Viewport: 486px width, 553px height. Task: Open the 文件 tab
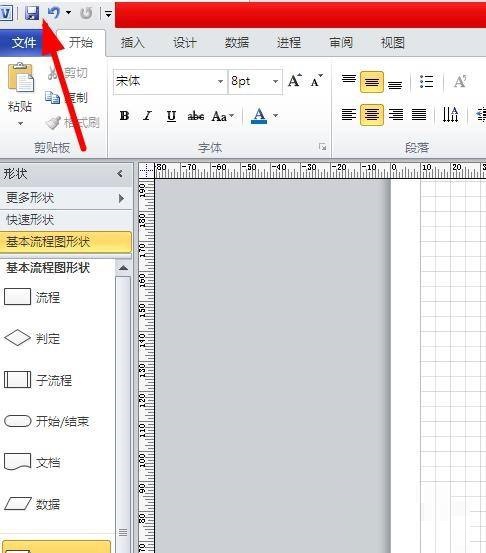pos(24,43)
